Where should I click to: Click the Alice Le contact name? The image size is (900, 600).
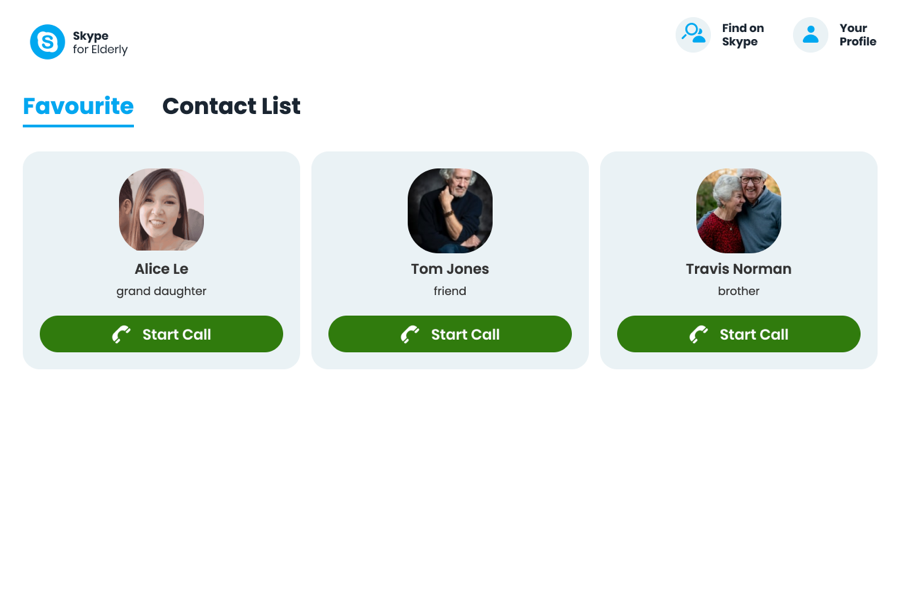(161, 269)
